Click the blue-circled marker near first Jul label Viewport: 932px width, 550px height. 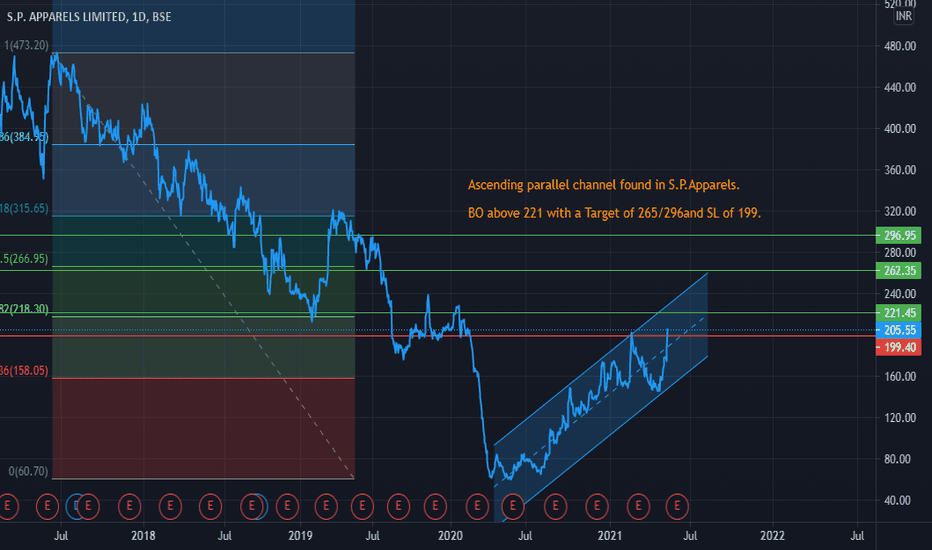[75, 507]
